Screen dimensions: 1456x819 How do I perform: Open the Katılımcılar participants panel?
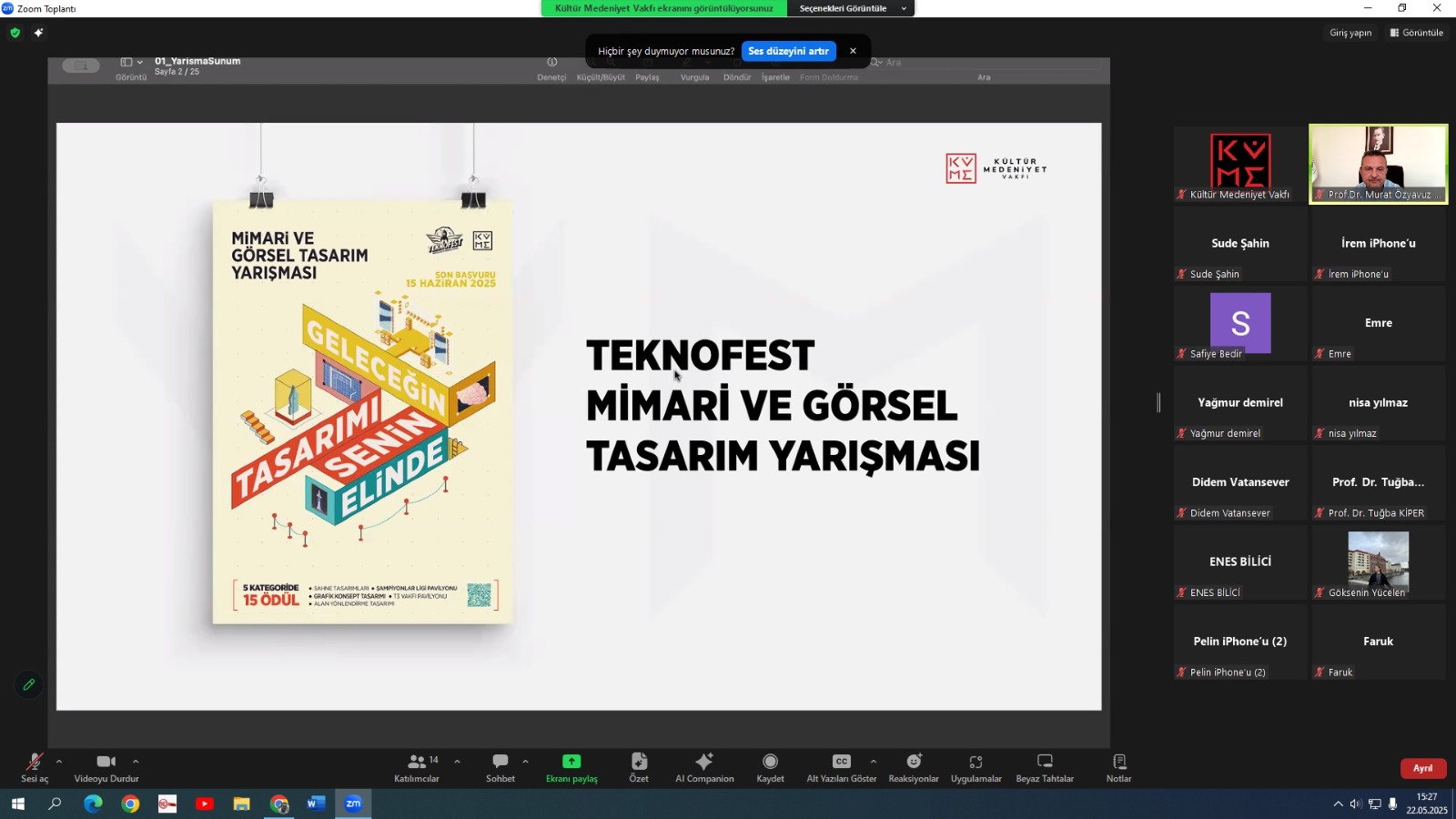pos(417,767)
